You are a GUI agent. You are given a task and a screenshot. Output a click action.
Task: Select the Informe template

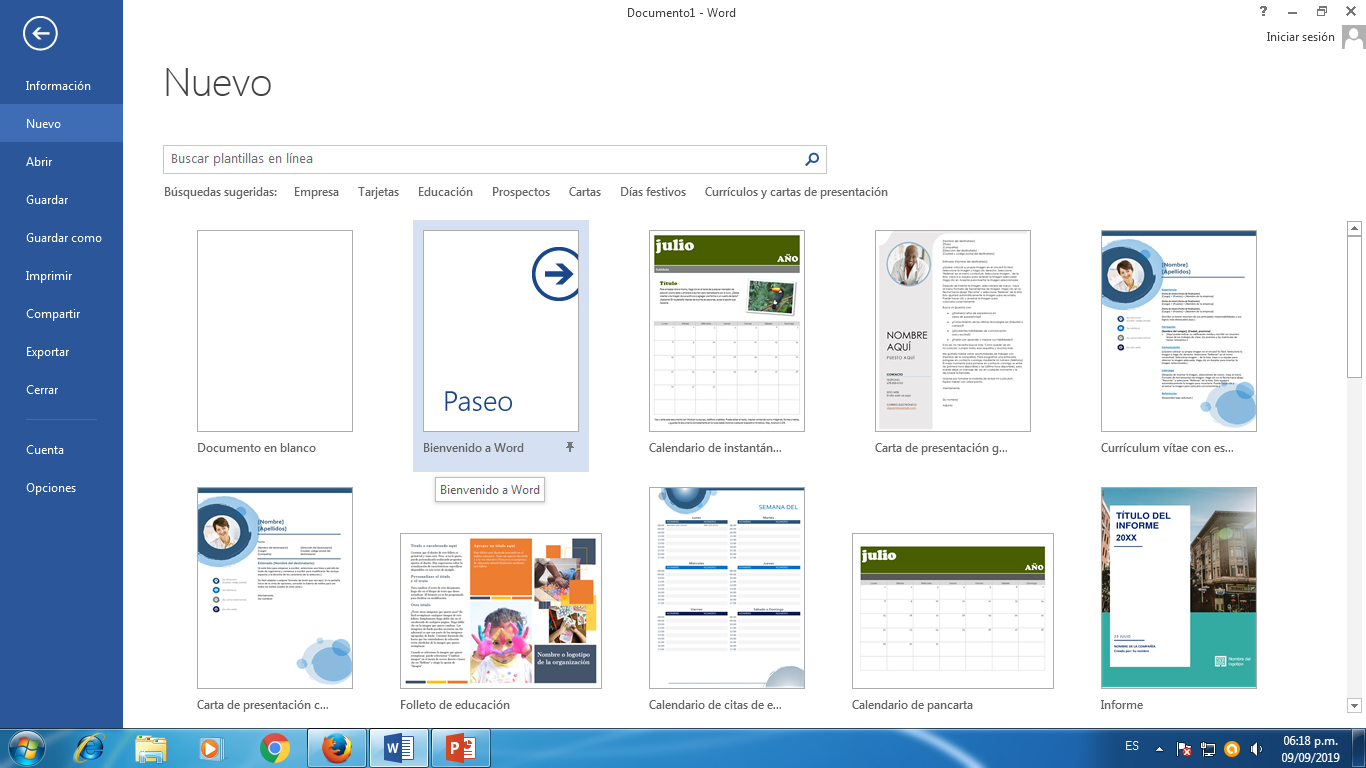point(1179,588)
